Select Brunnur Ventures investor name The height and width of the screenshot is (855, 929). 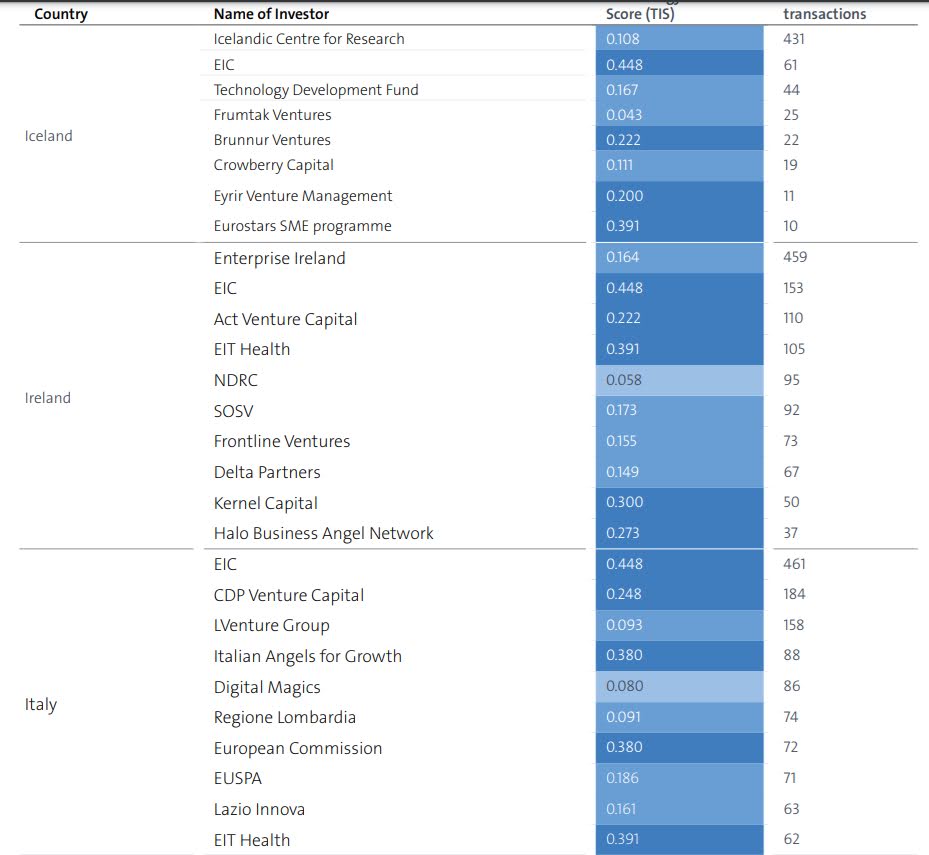click(x=272, y=140)
